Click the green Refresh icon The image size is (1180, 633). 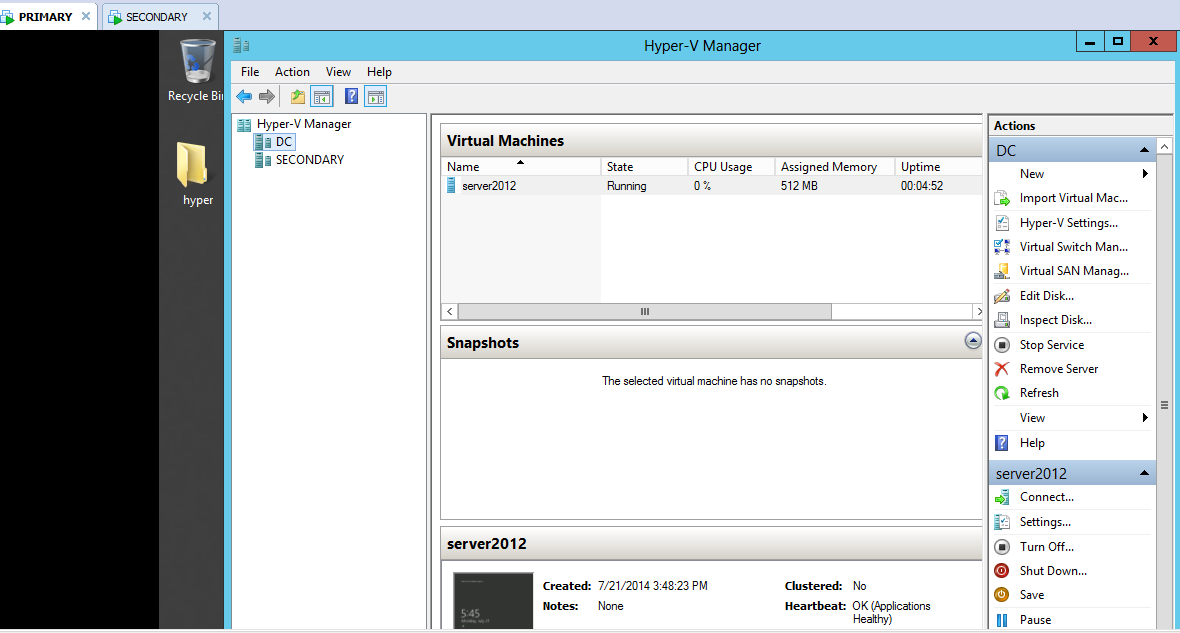tap(1002, 393)
